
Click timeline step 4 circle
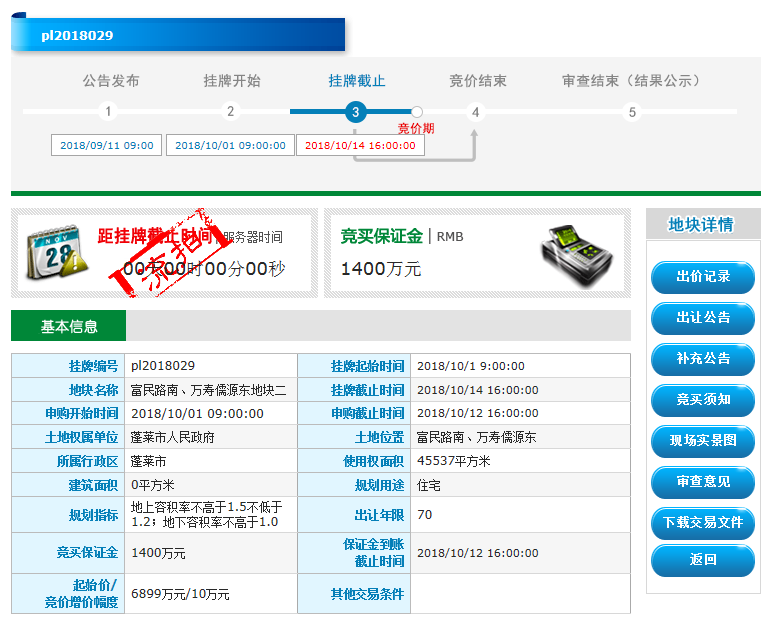(476, 112)
